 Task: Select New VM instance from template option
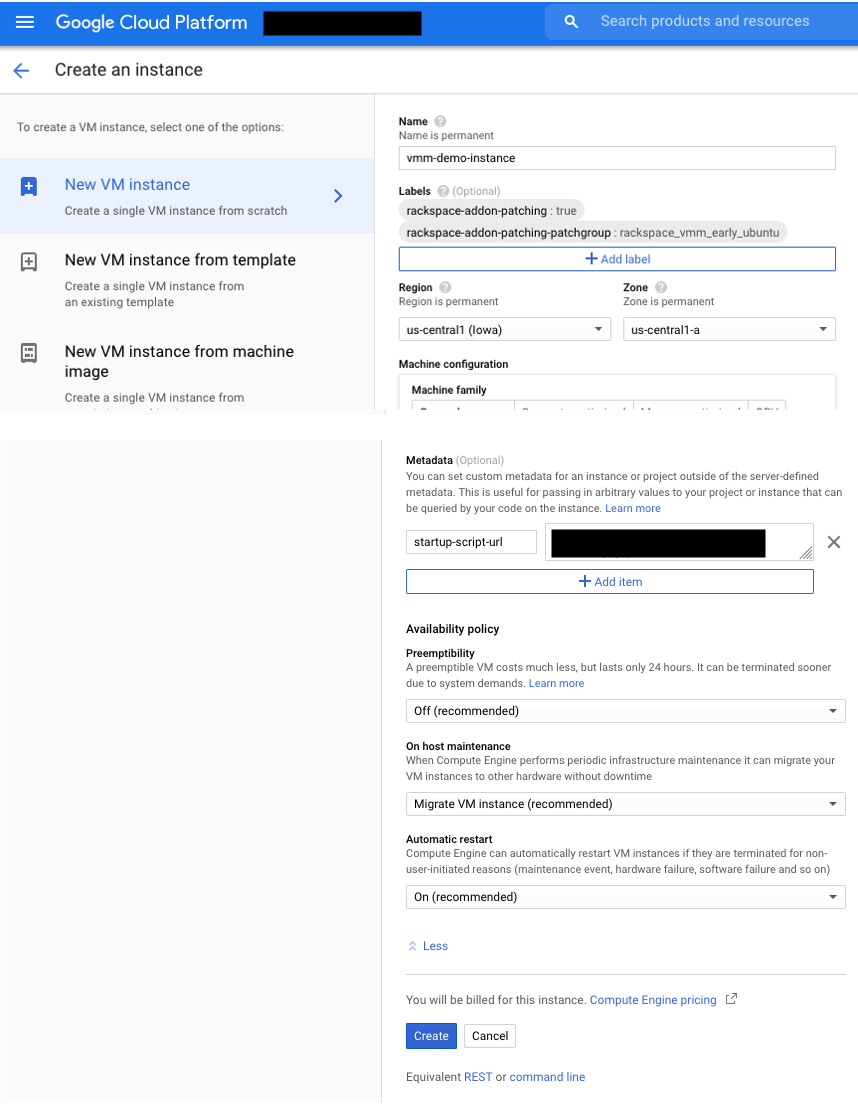180,259
